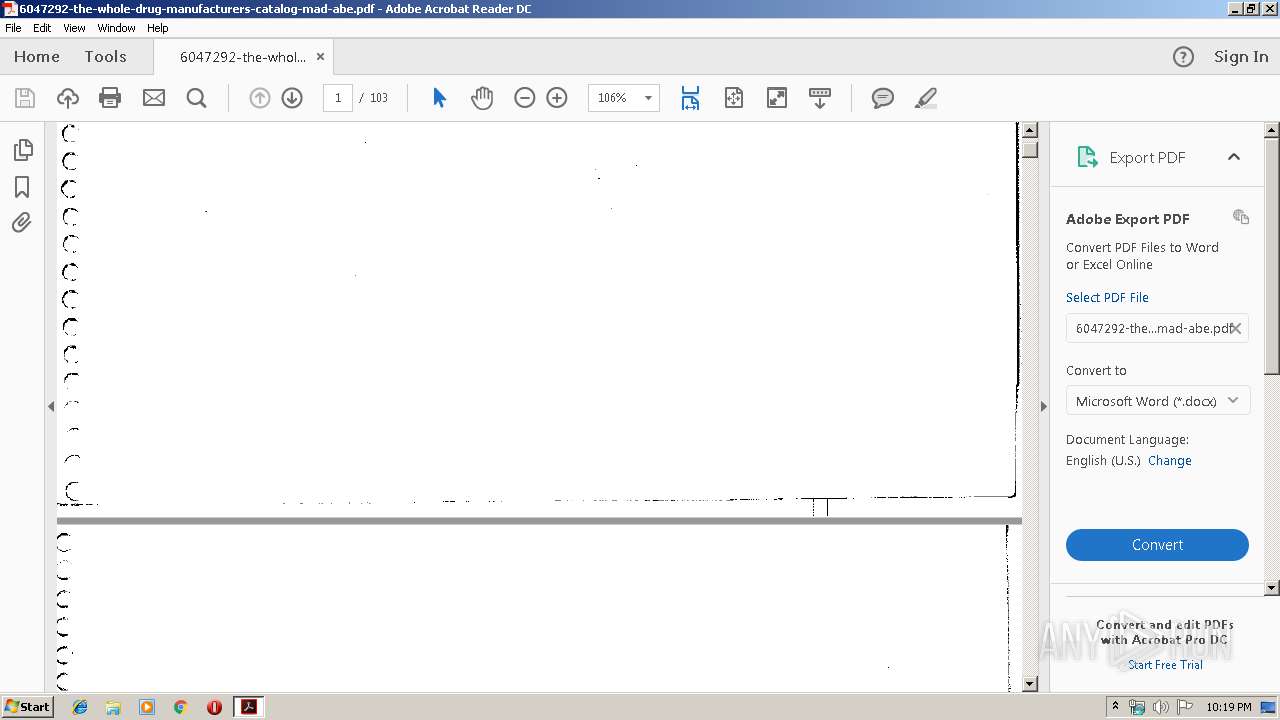
Task: Zoom in with the plus circle
Action: coord(557,98)
